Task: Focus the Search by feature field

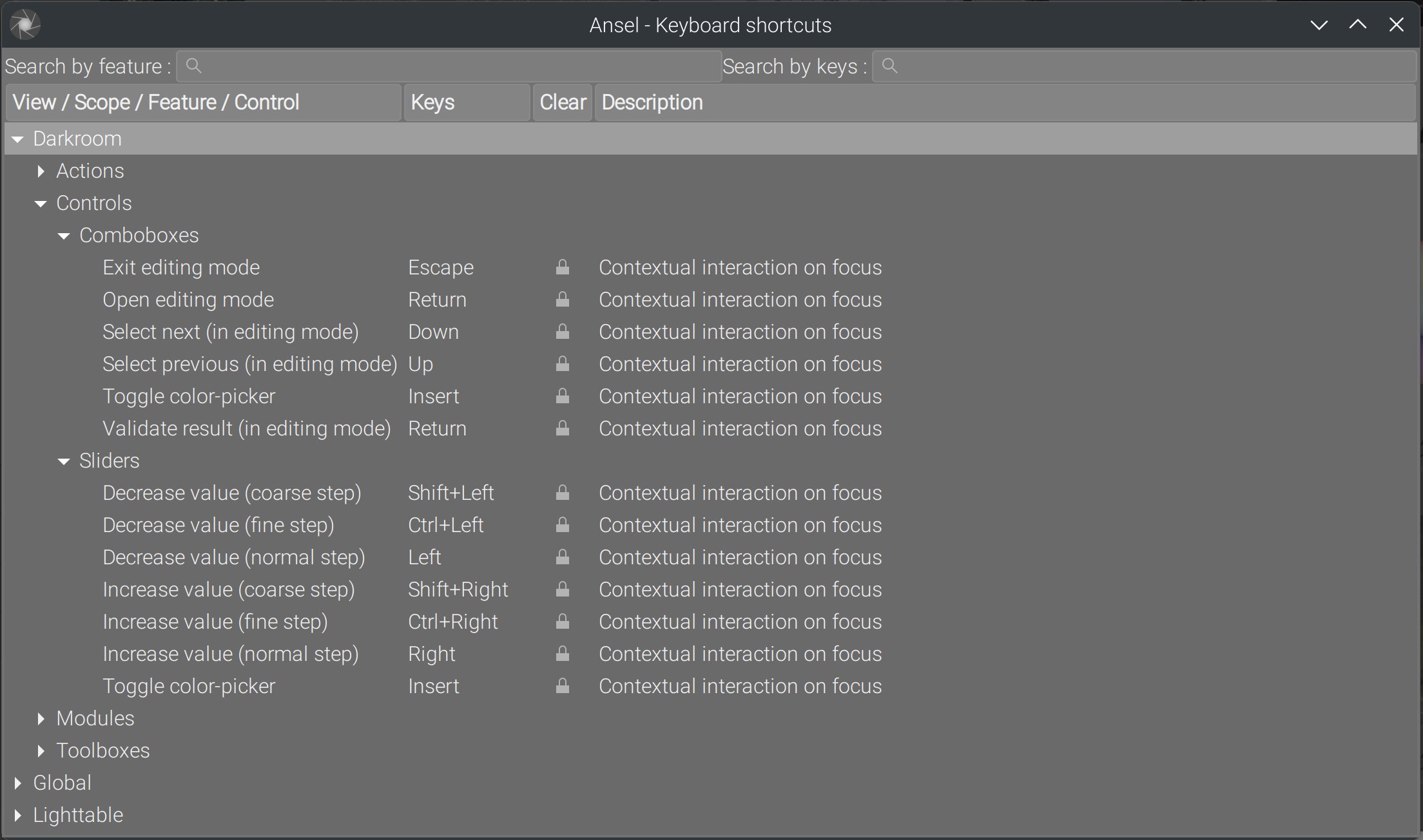Action: 449,66
